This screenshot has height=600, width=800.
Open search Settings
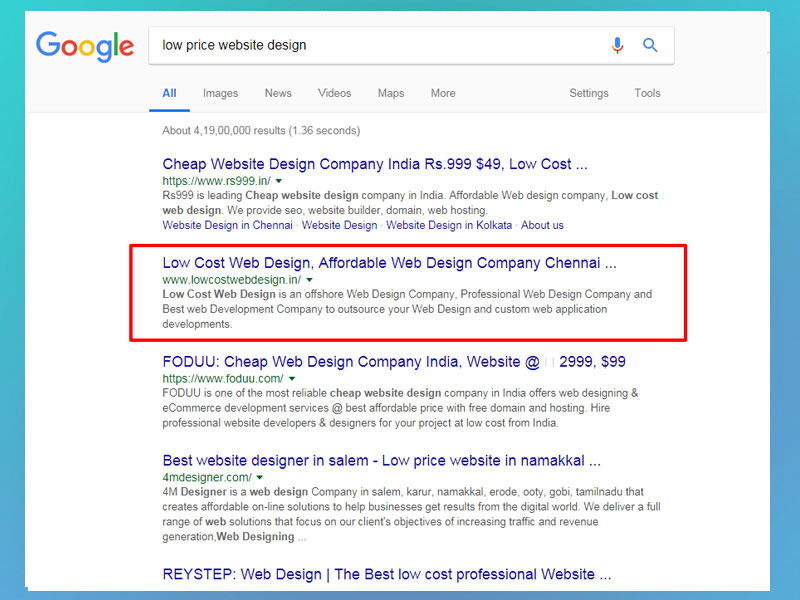(589, 93)
